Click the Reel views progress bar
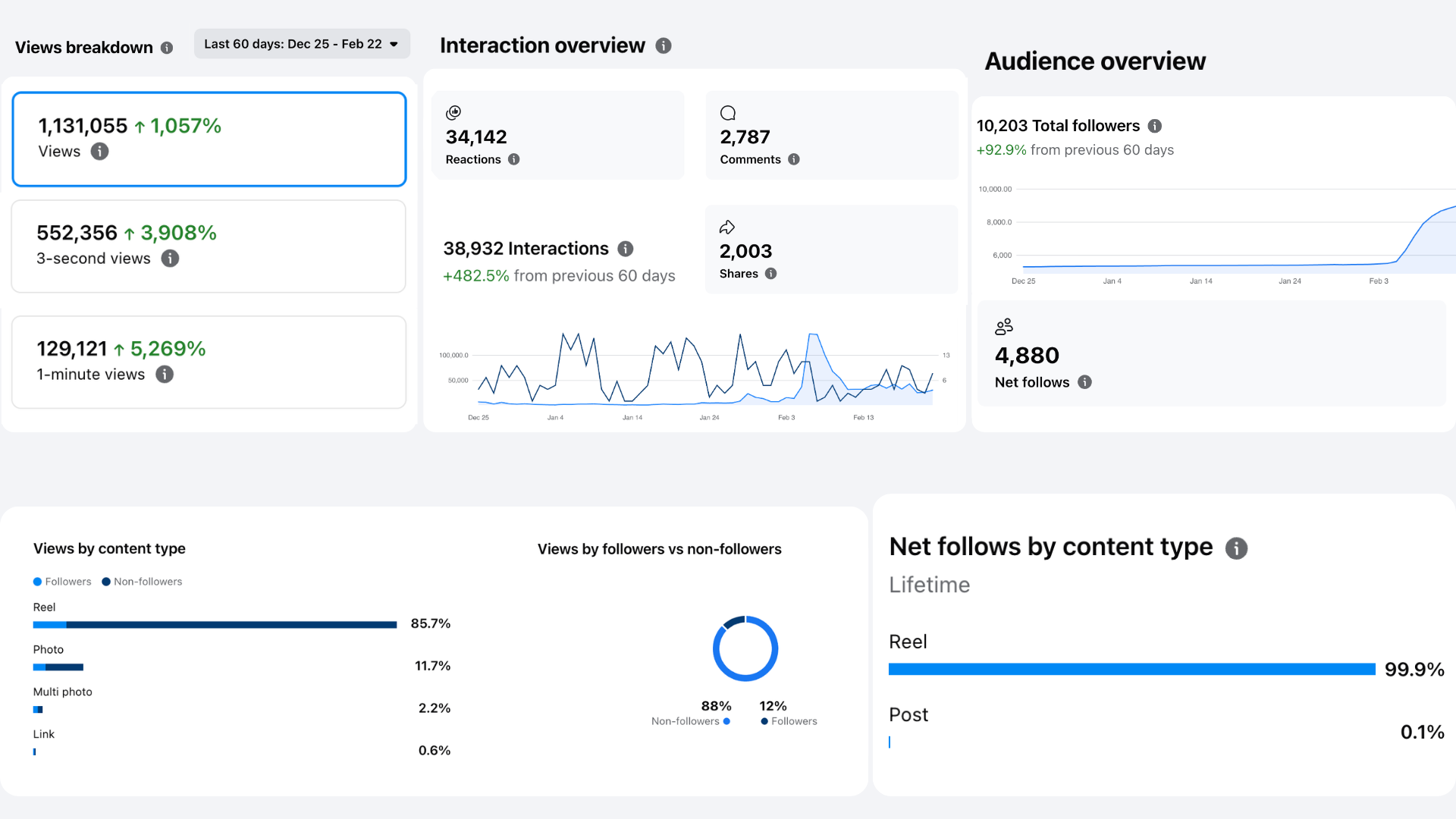 (215, 625)
